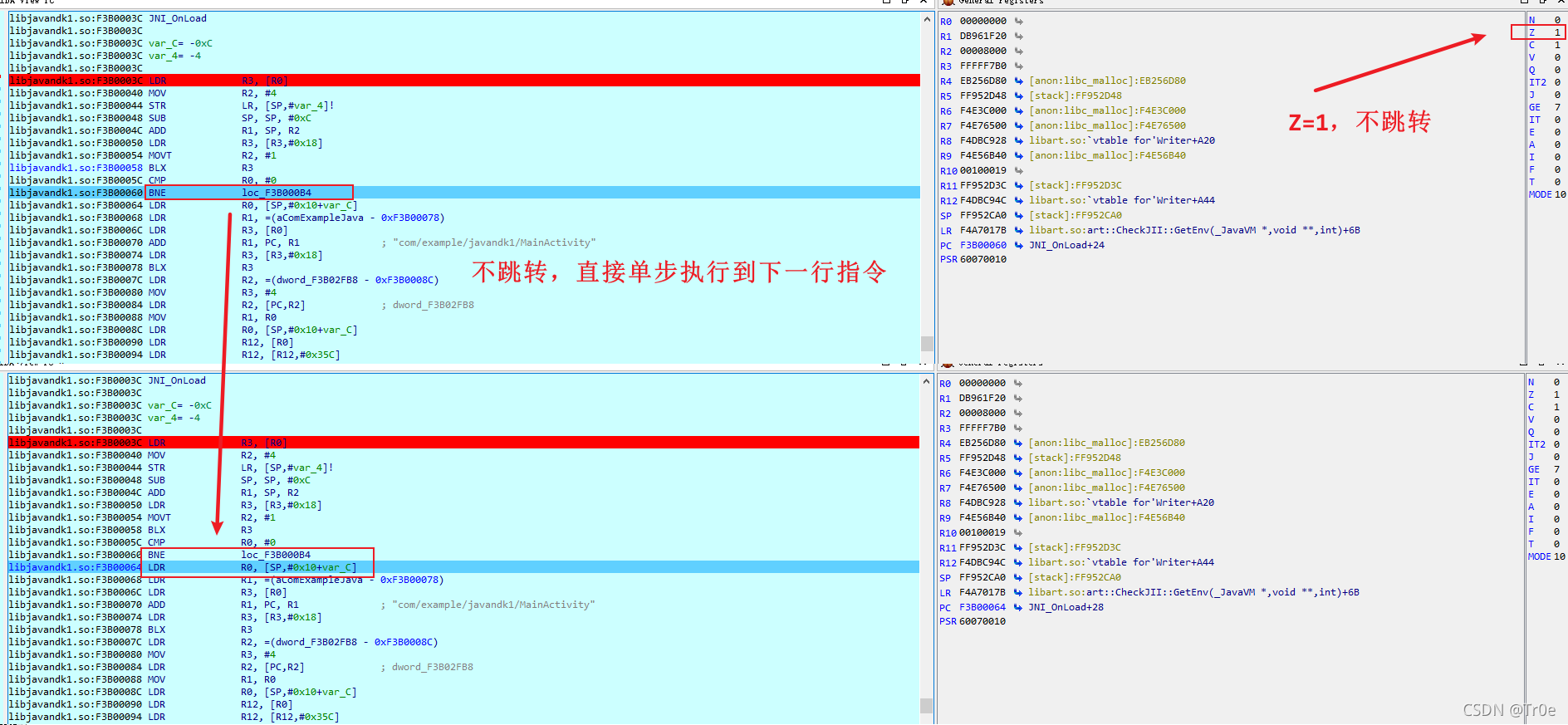The height and width of the screenshot is (725, 1568).
Task: Click the JNI_OnLoad label in upper disassembly
Action: [x=178, y=18]
